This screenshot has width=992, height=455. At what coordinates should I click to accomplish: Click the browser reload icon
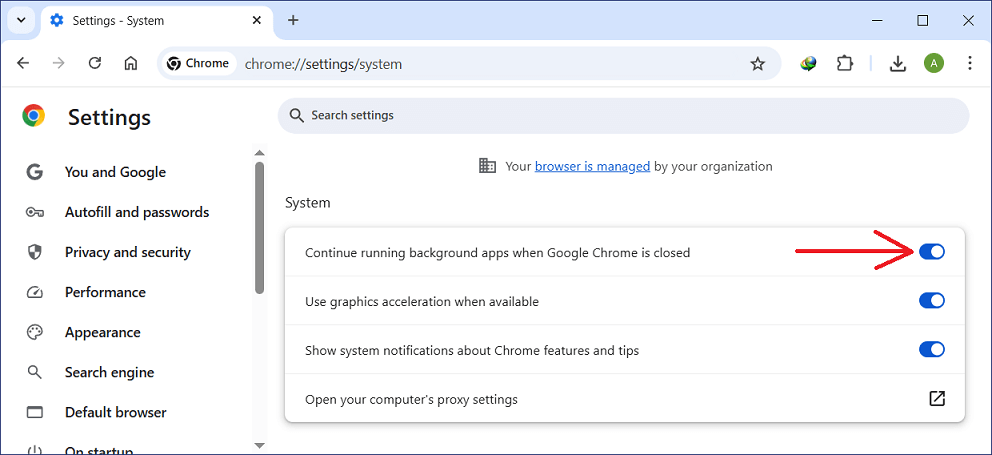click(x=95, y=63)
